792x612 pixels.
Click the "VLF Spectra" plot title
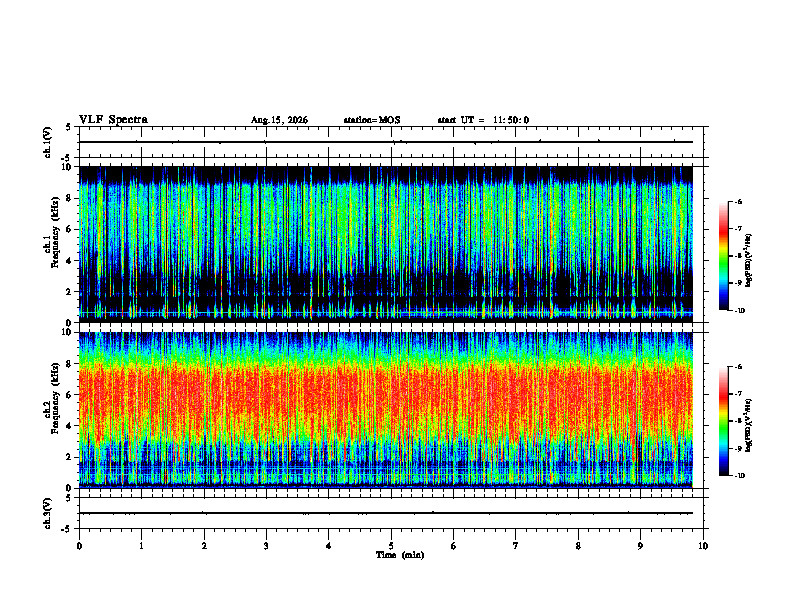coord(113,120)
